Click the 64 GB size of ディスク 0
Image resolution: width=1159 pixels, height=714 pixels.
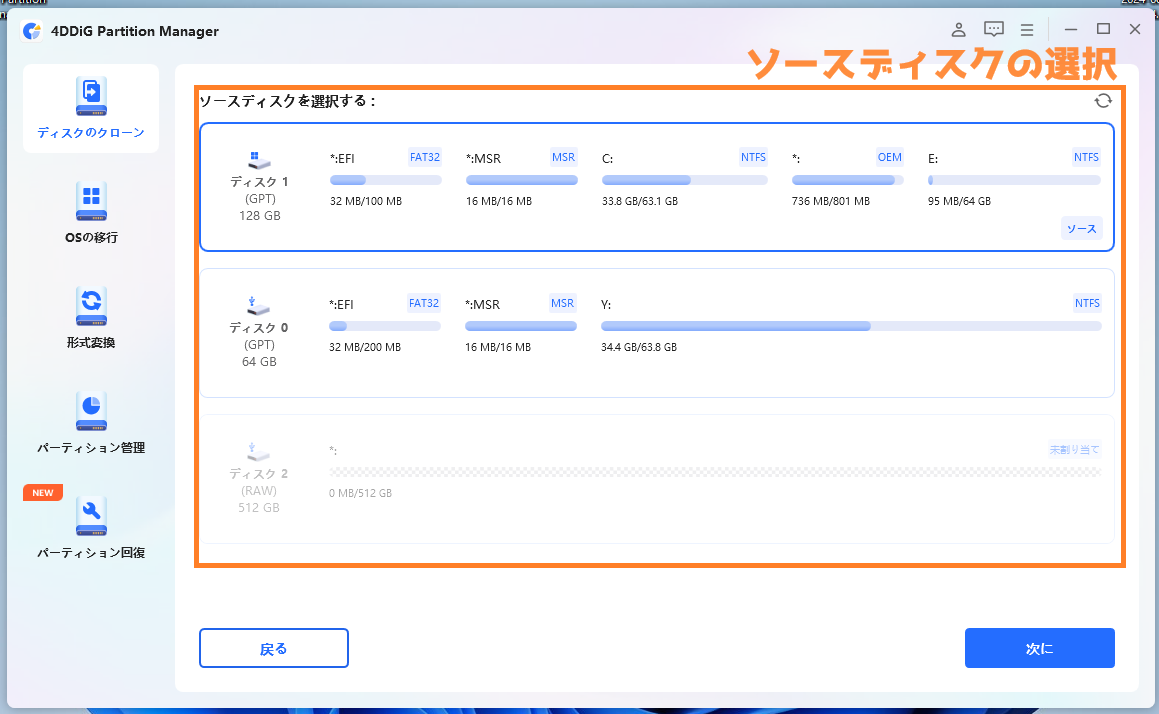point(259,361)
